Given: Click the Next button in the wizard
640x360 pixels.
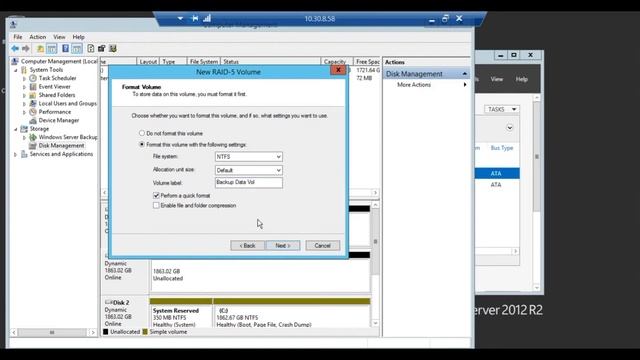Looking at the screenshot, I should point(283,245).
